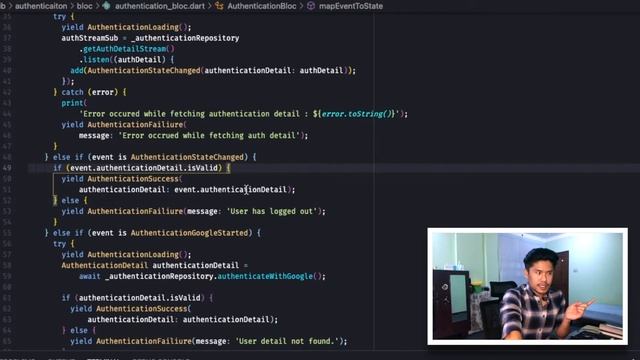640x360 pixels.
Task: Click 'AuthenticationGoogleStarted' event type
Action: [189, 233]
